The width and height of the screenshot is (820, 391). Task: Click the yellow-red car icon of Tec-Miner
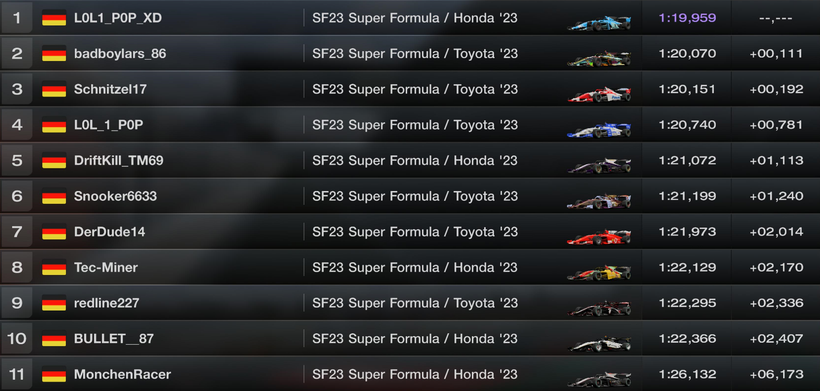point(599,272)
